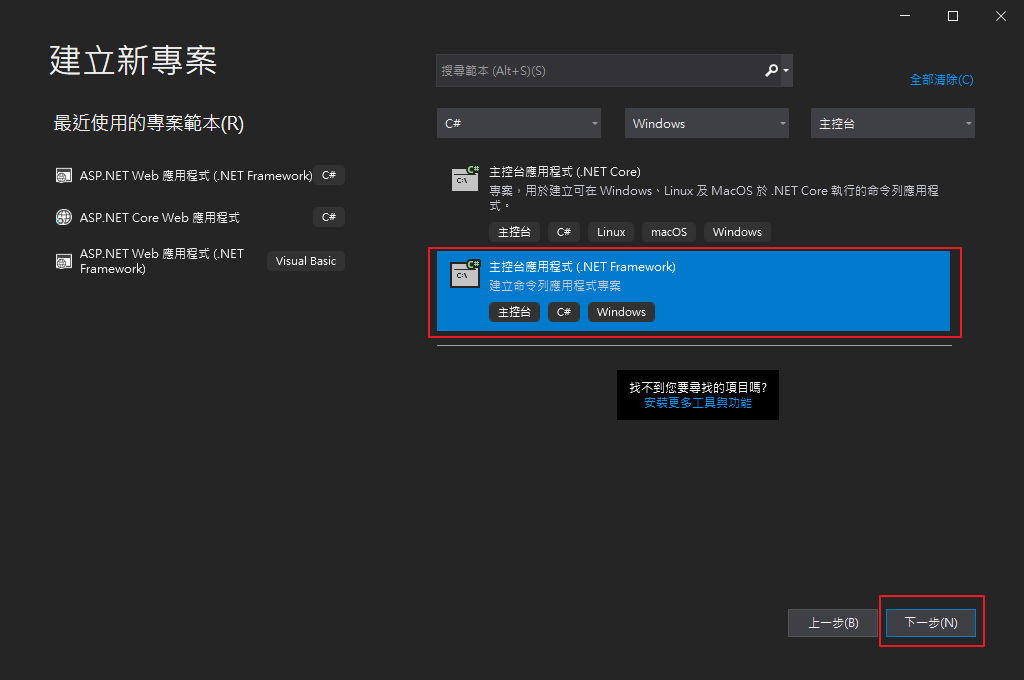Viewport: 1024px width, 680px height.
Task: Click the search magnifier icon
Action: (772, 70)
